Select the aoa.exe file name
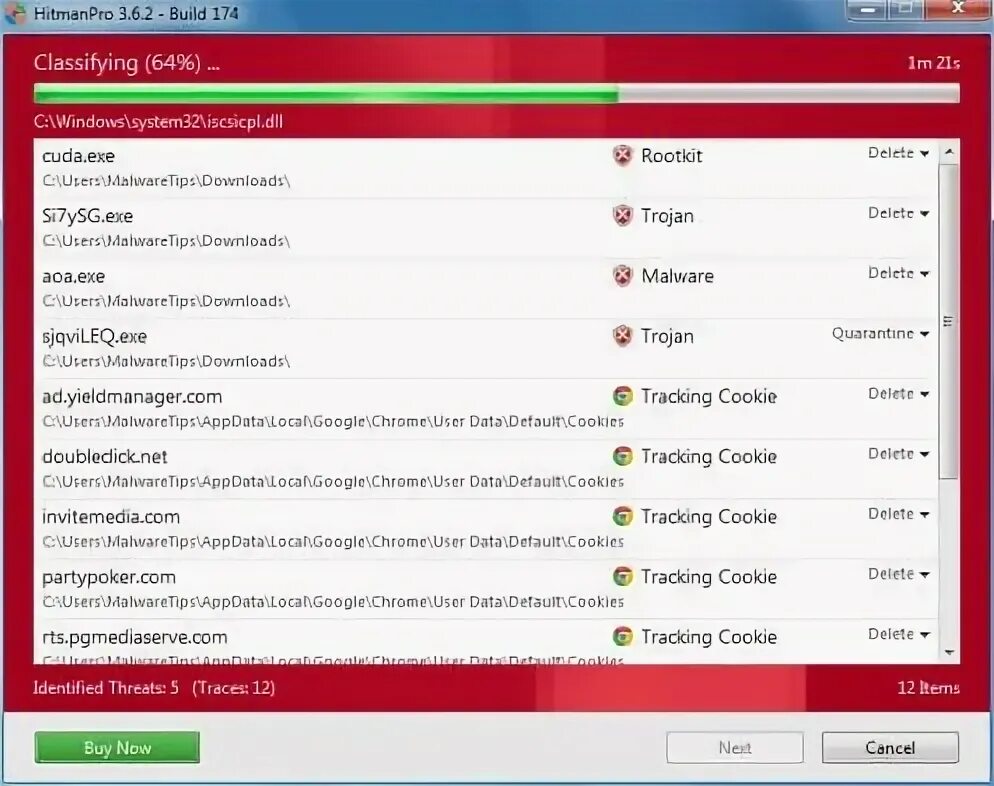Screen dimensions: 994x786 [x=74, y=276]
